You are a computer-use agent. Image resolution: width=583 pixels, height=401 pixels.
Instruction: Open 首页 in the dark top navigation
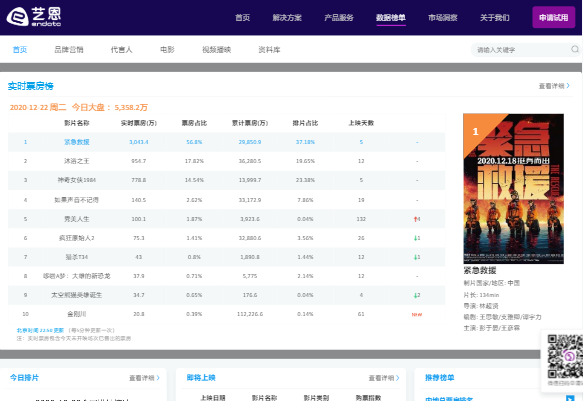point(242,17)
